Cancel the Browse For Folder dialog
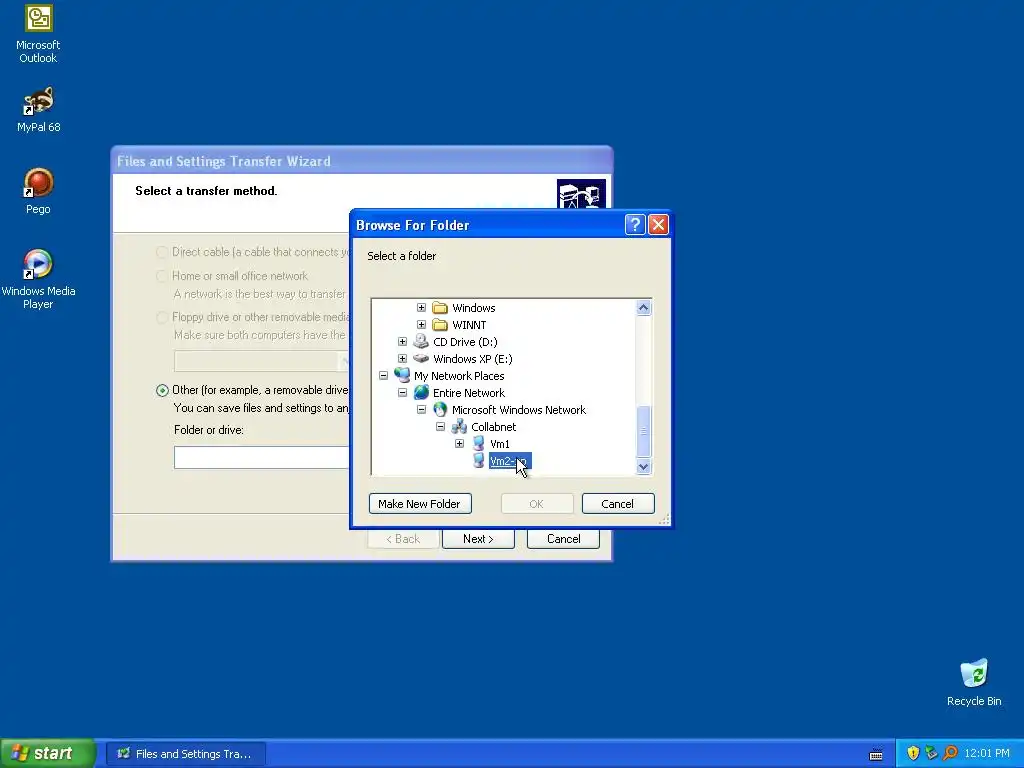Viewport: 1024px width, 768px height. [x=618, y=504]
